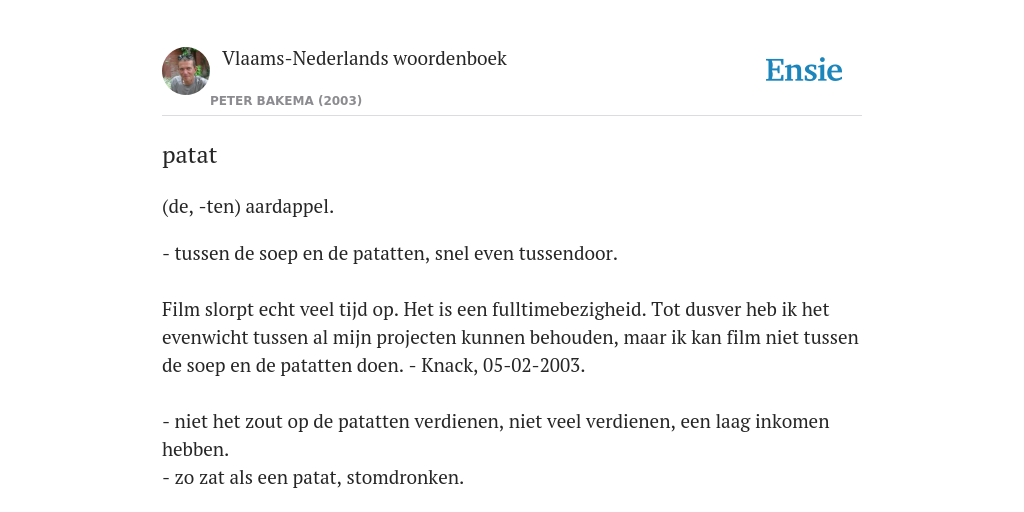Click the word 'aardappel' in the definition

[x=287, y=207]
